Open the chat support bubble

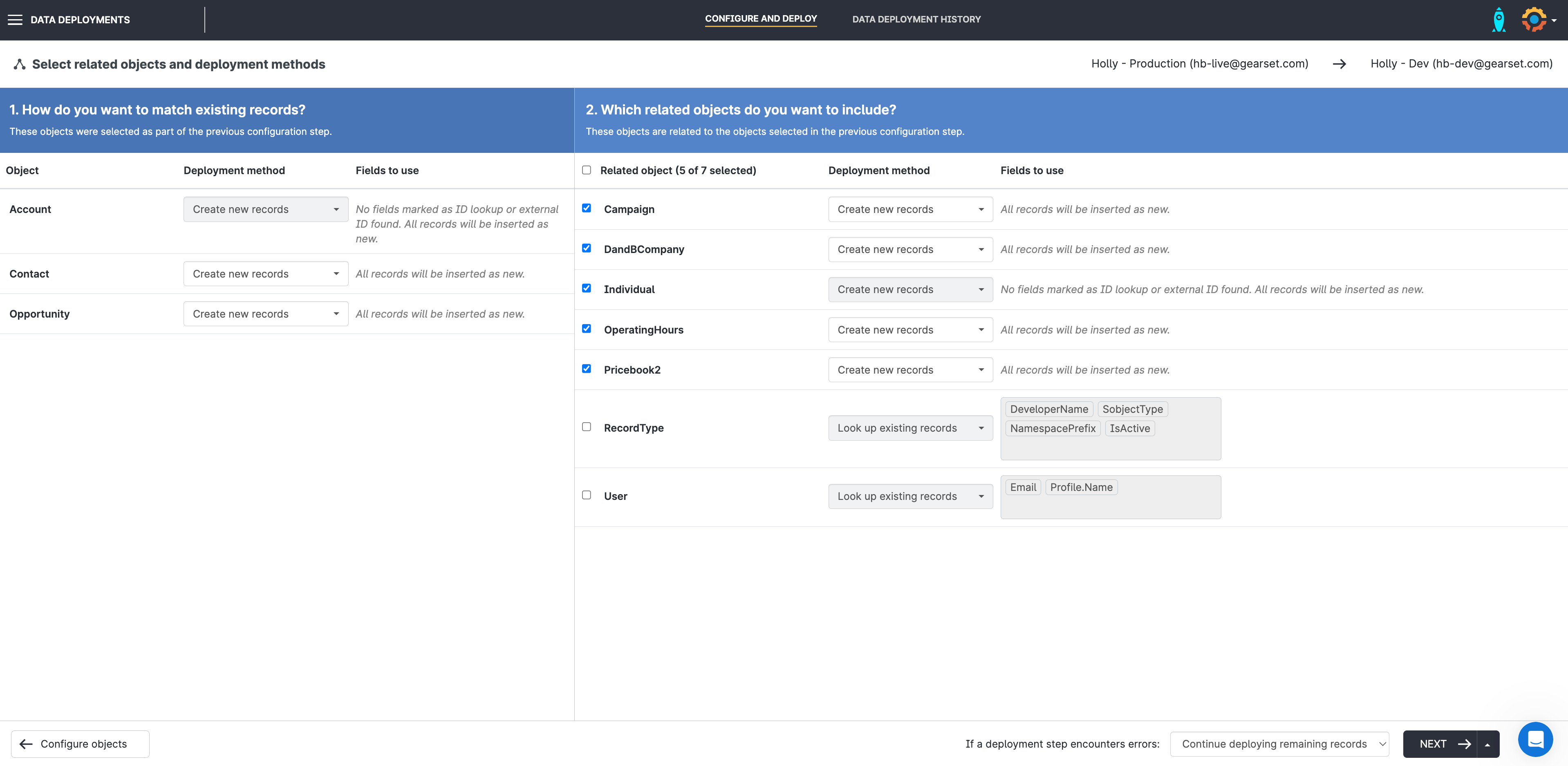pos(1535,739)
